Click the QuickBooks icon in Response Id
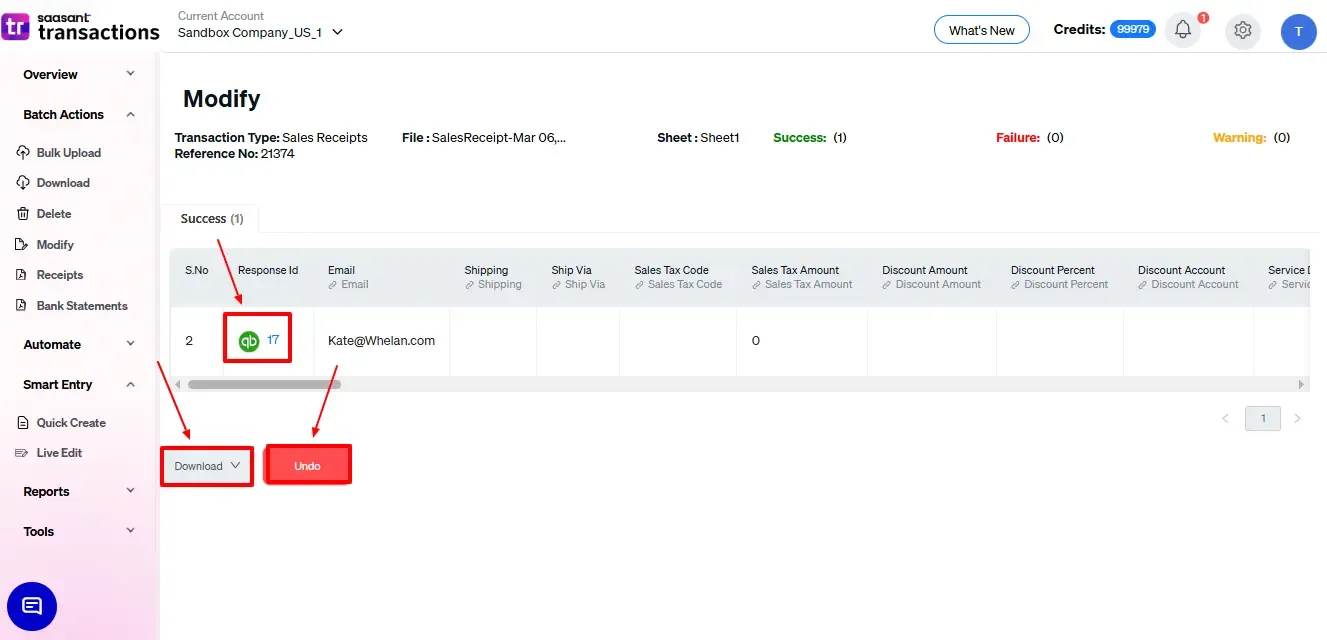Screen dimensions: 1327x640 click(249, 341)
